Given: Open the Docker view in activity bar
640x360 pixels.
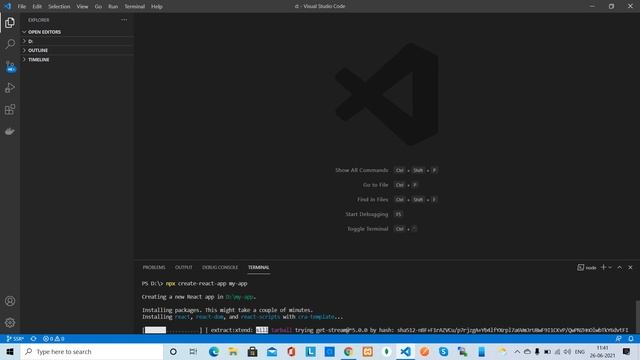Looking at the screenshot, I should click(x=10, y=131).
